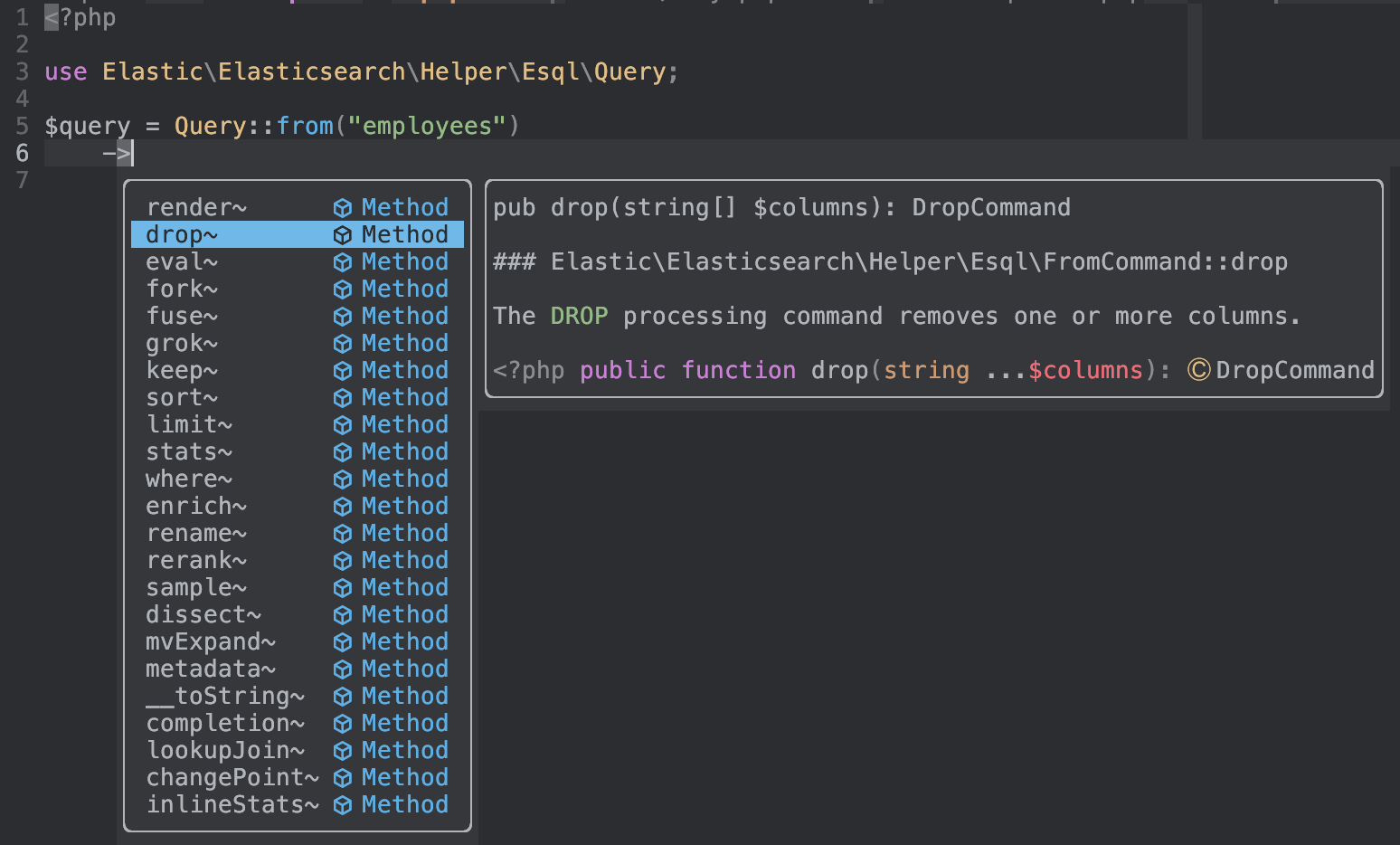Click the class icon before DropCommand in documentation

[x=1198, y=369]
